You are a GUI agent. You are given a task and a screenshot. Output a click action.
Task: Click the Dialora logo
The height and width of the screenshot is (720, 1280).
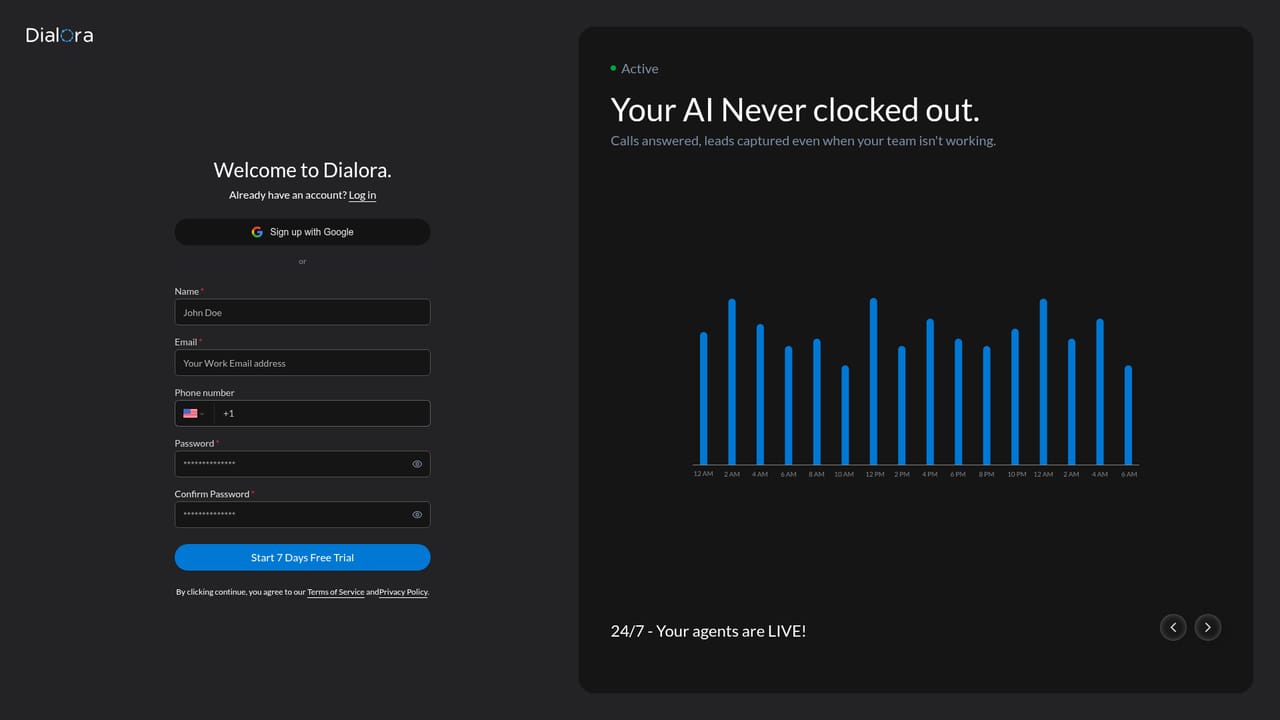59,35
